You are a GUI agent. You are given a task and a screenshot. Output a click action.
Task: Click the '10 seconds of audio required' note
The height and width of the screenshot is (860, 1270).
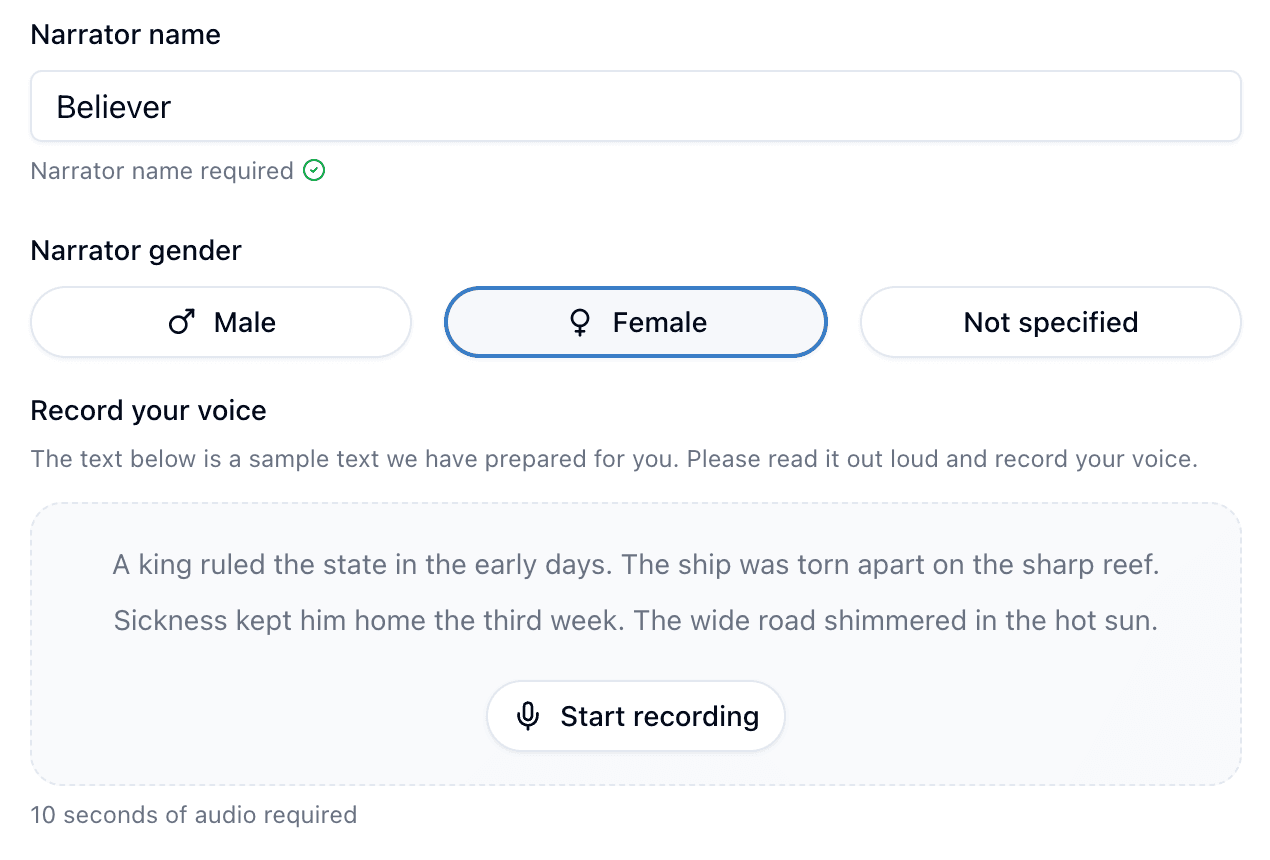pos(193,814)
